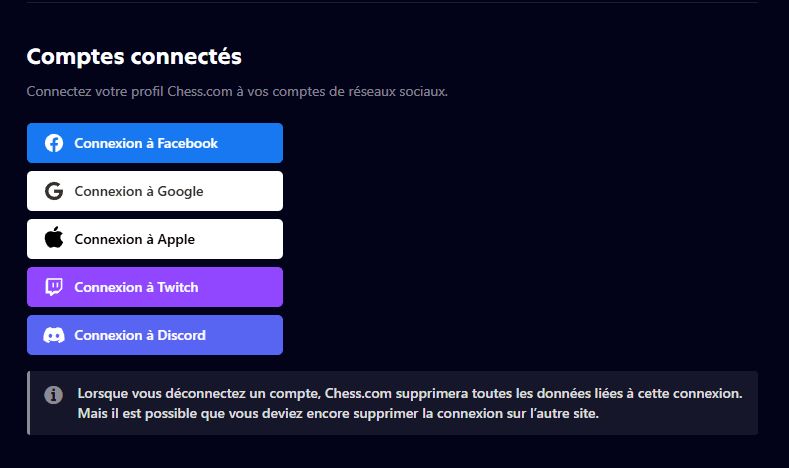Screen dimensions: 789x468
Task: Click the grey accent bar of the notice
Action: [28, 403]
